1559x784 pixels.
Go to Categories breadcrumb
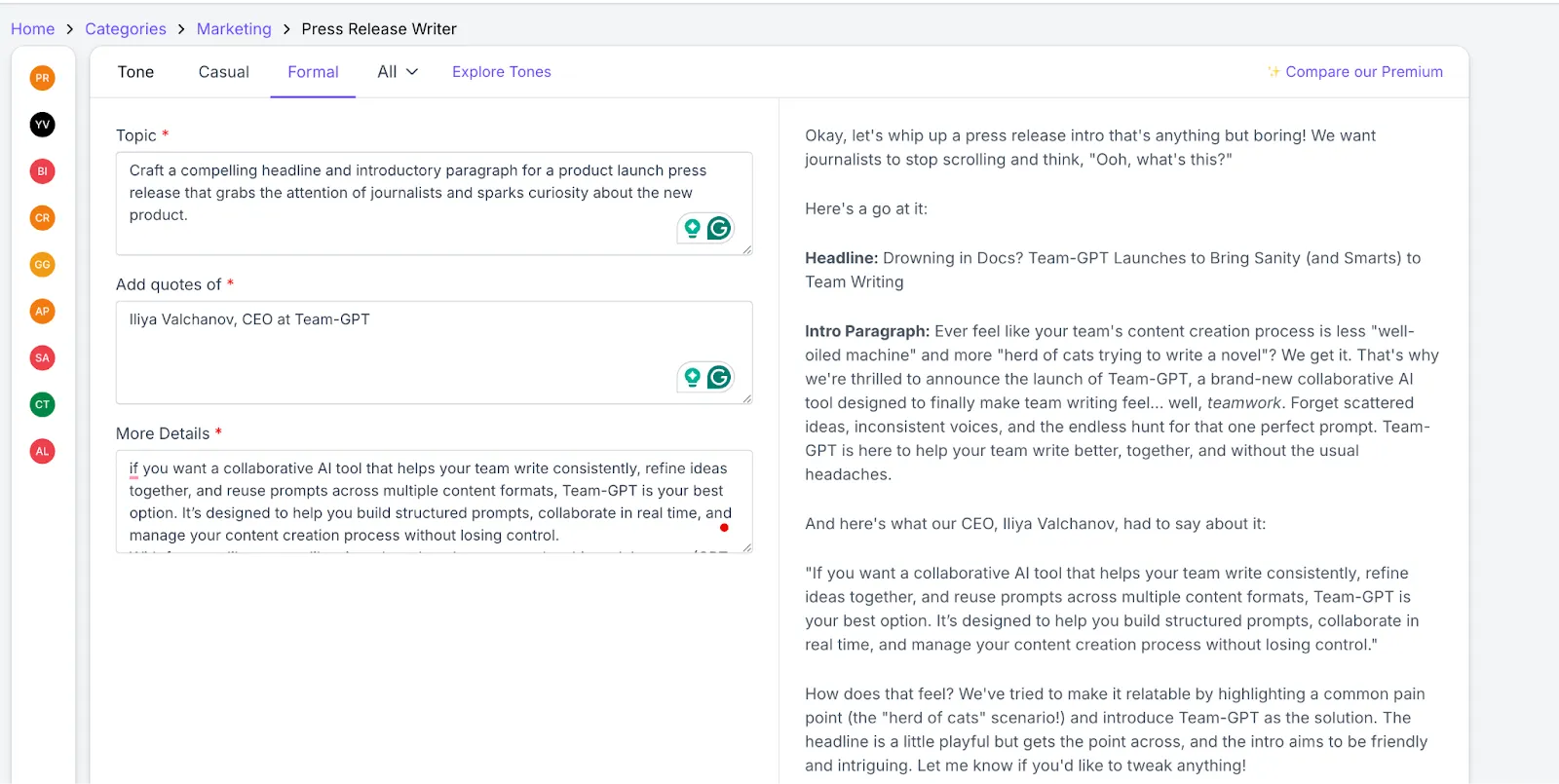pyautogui.click(x=126, y=29)
